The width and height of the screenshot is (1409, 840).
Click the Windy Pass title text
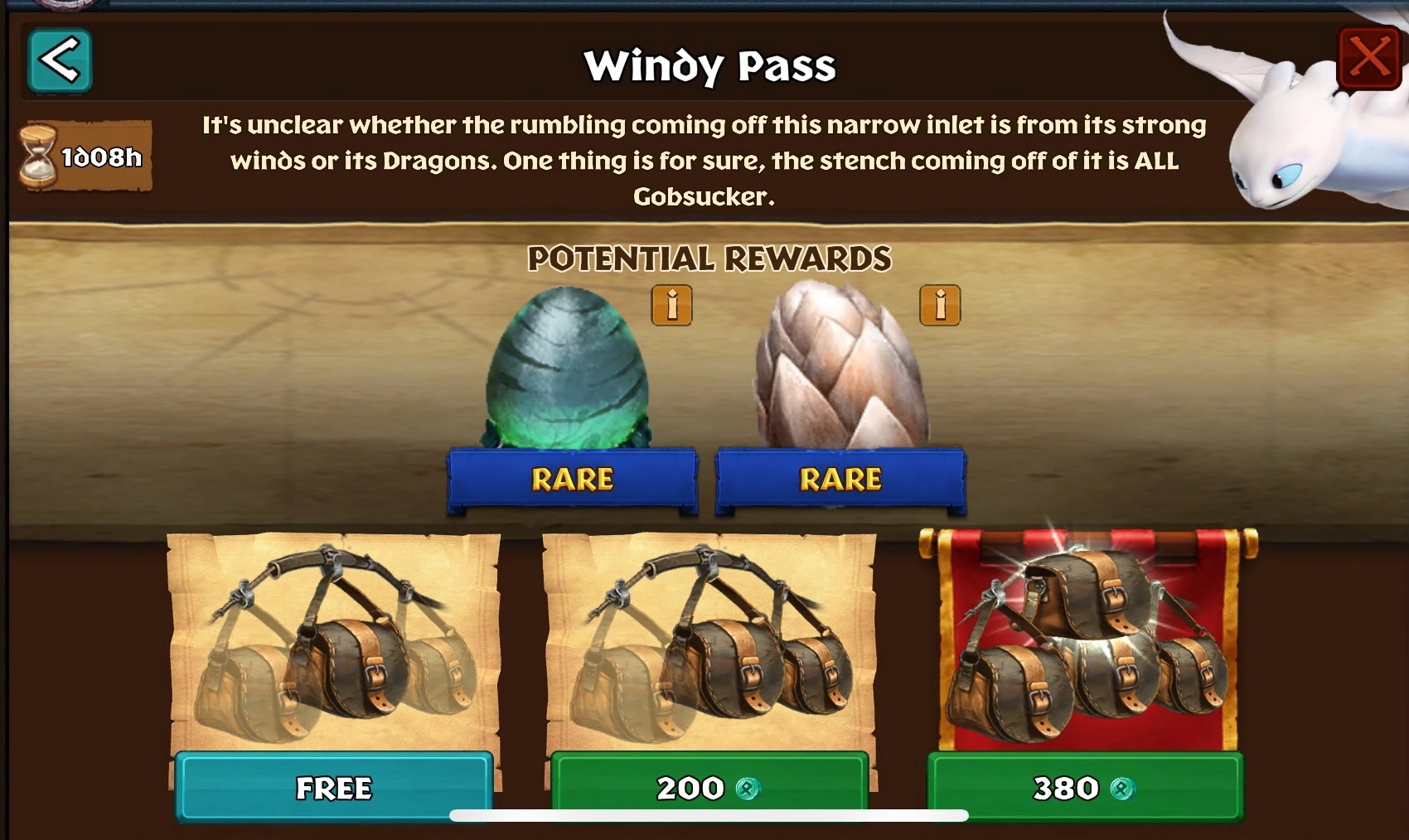(x=709, y=65)
